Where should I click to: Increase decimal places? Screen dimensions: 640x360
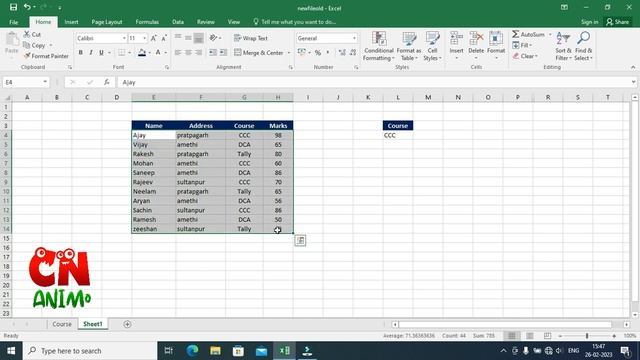342,53
